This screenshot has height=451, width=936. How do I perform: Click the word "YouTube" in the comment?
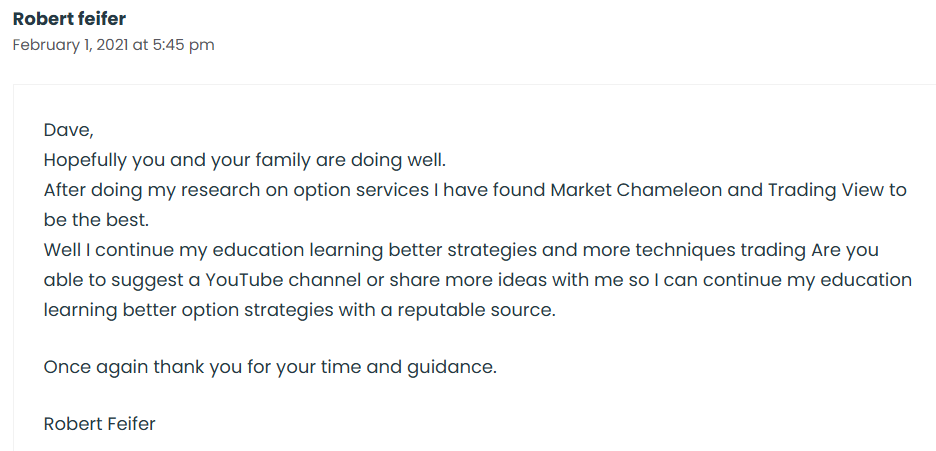point(245,280)
